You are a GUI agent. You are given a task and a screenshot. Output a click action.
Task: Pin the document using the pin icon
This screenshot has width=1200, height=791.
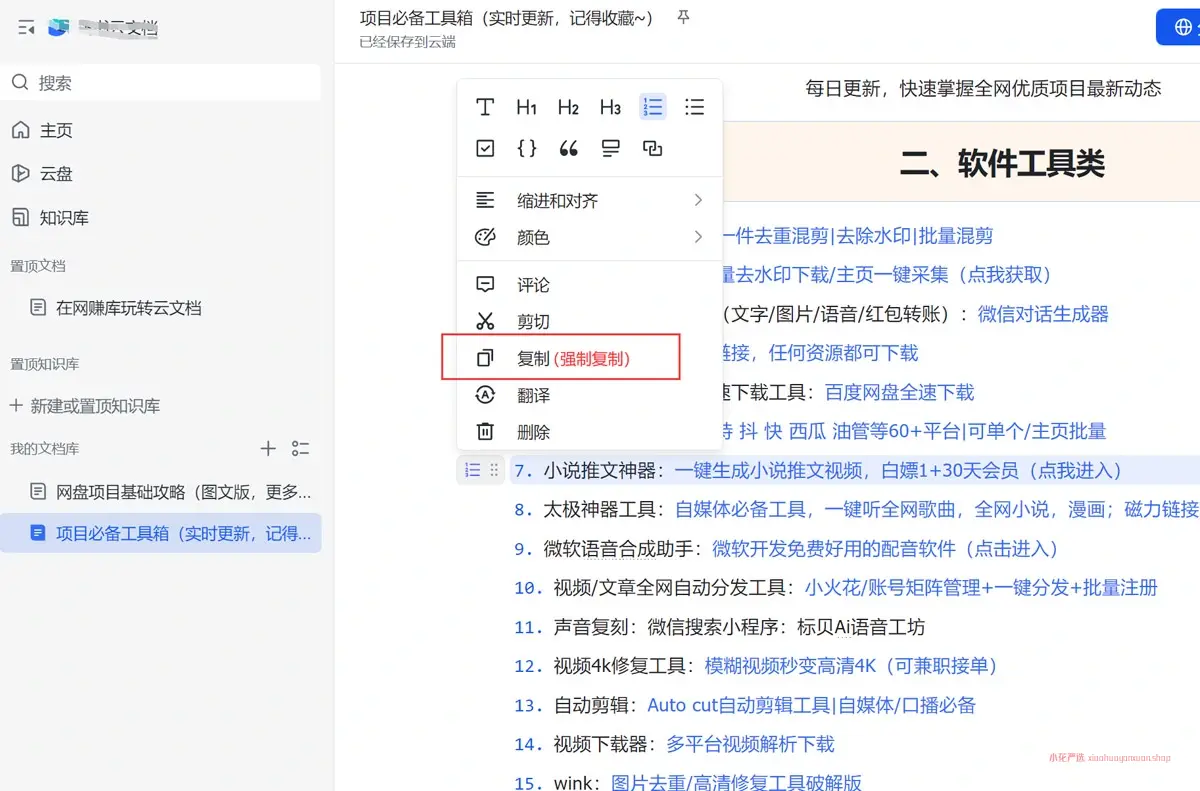tap(683, 17)
